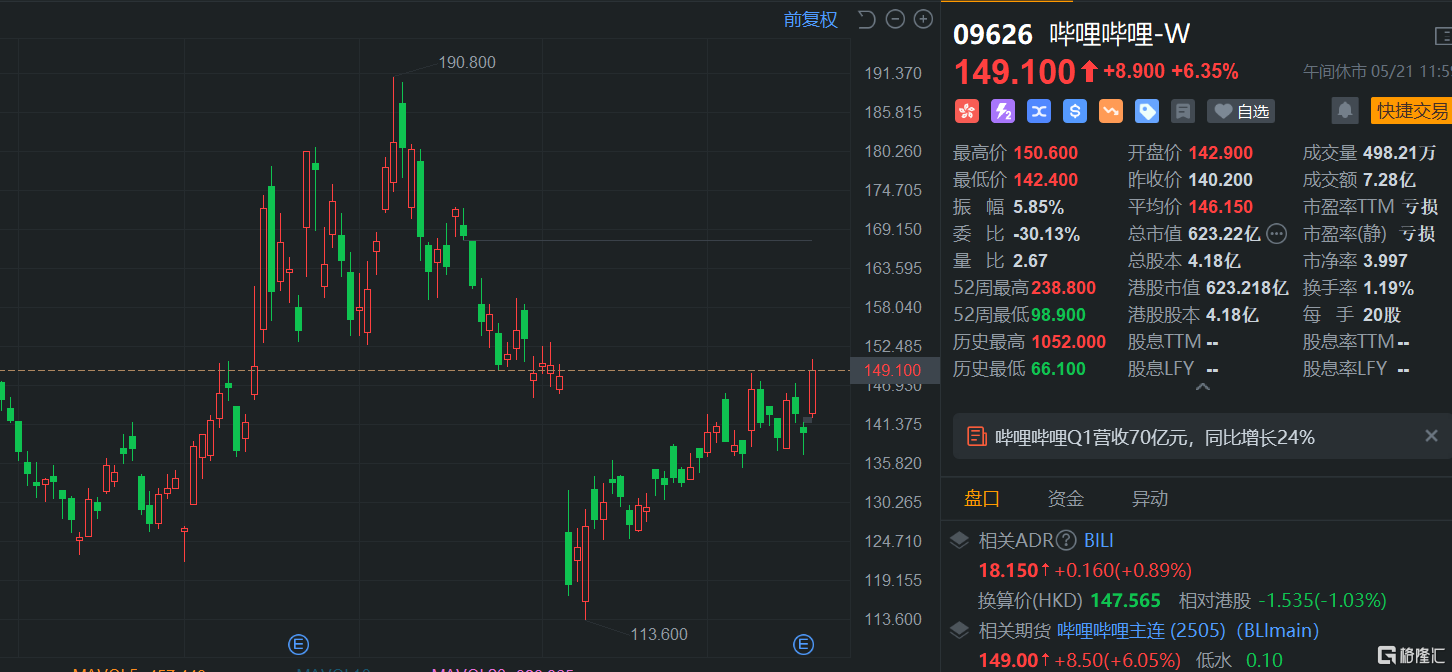Open the gray notes icon
The width and height of the screenshot is (1452, 672).
tap(1183, 111)
